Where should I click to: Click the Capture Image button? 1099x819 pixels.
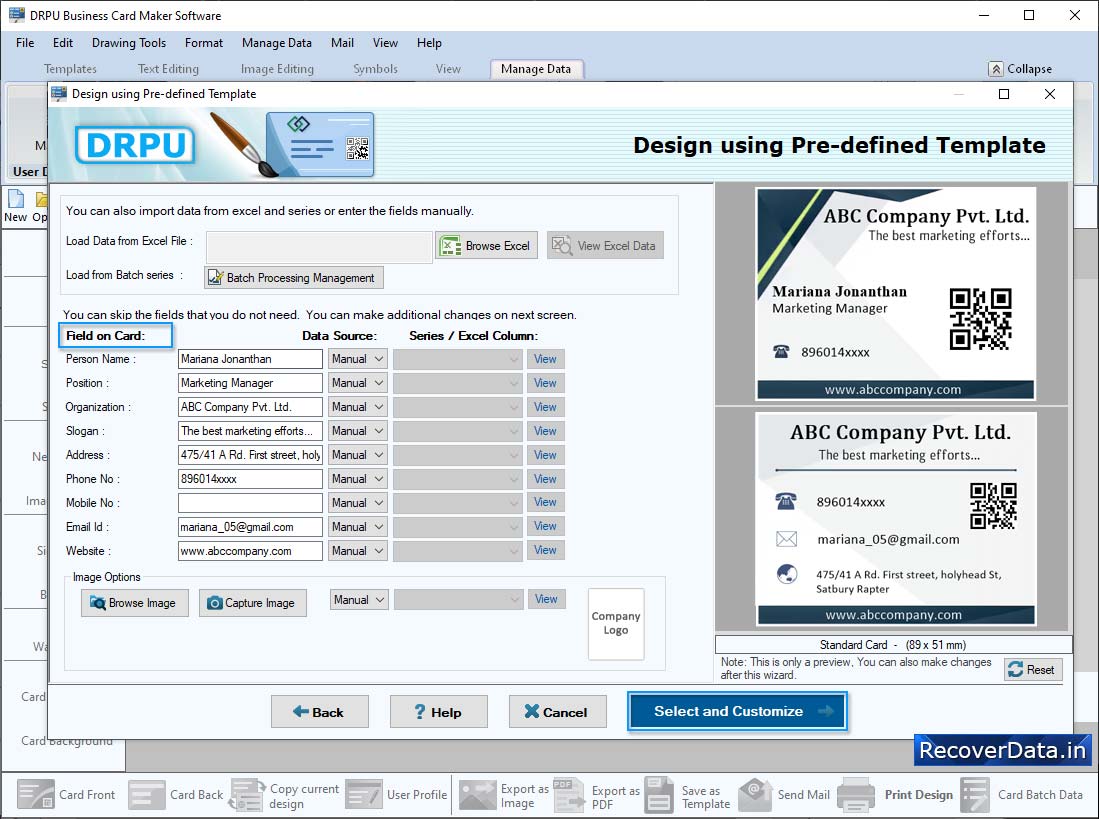[252, 603]
